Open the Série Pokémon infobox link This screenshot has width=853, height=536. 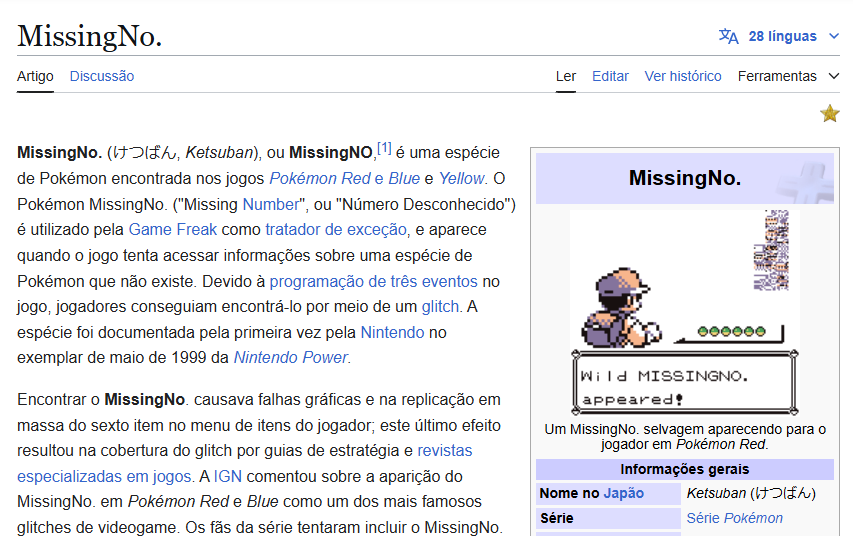coord(734,518)
